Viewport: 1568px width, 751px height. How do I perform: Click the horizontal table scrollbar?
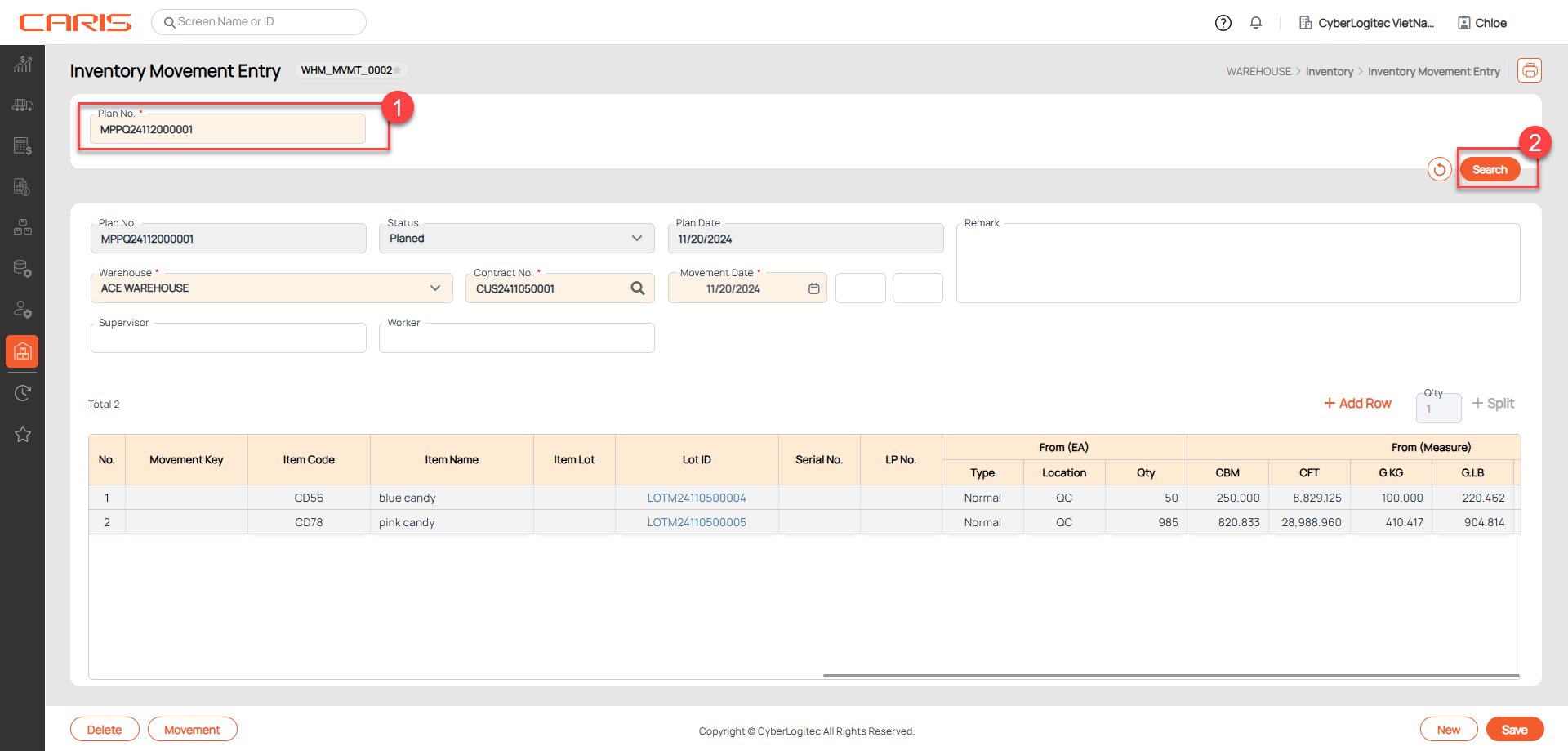1170,676
